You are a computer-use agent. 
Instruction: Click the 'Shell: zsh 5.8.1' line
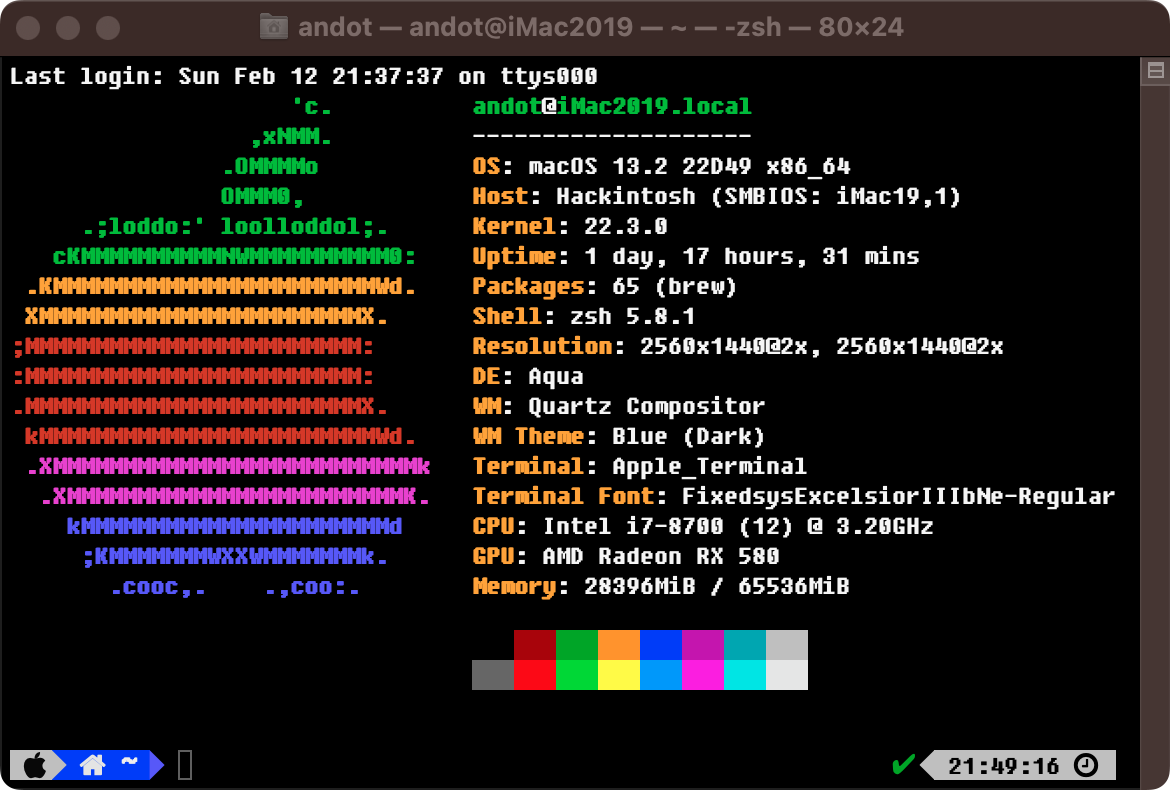point(584,316)
